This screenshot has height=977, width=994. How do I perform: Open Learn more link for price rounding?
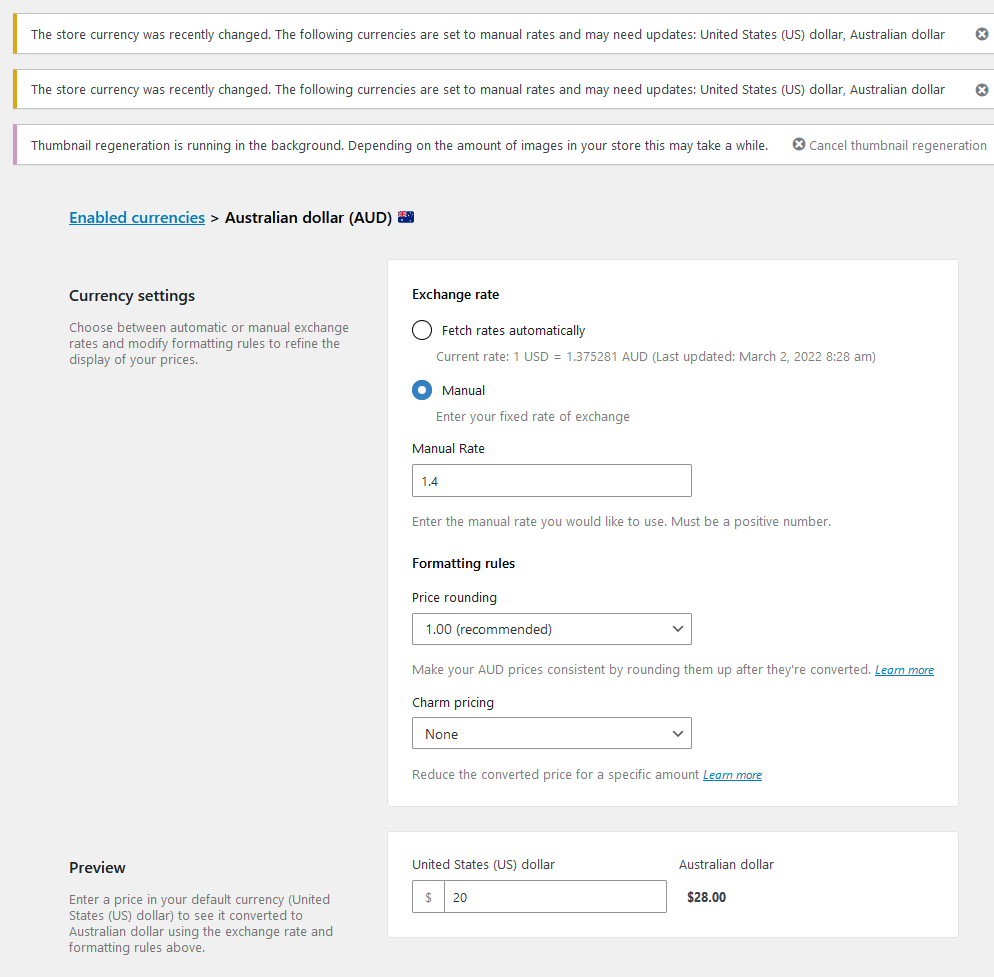[904, 670]
